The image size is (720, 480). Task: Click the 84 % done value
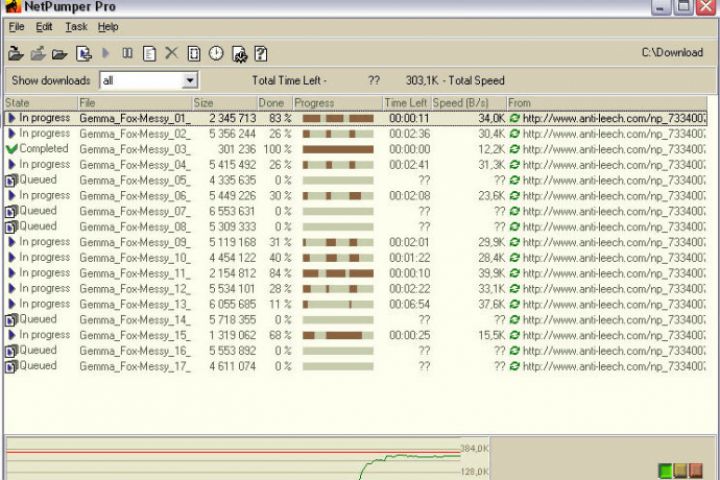(280, 273)
